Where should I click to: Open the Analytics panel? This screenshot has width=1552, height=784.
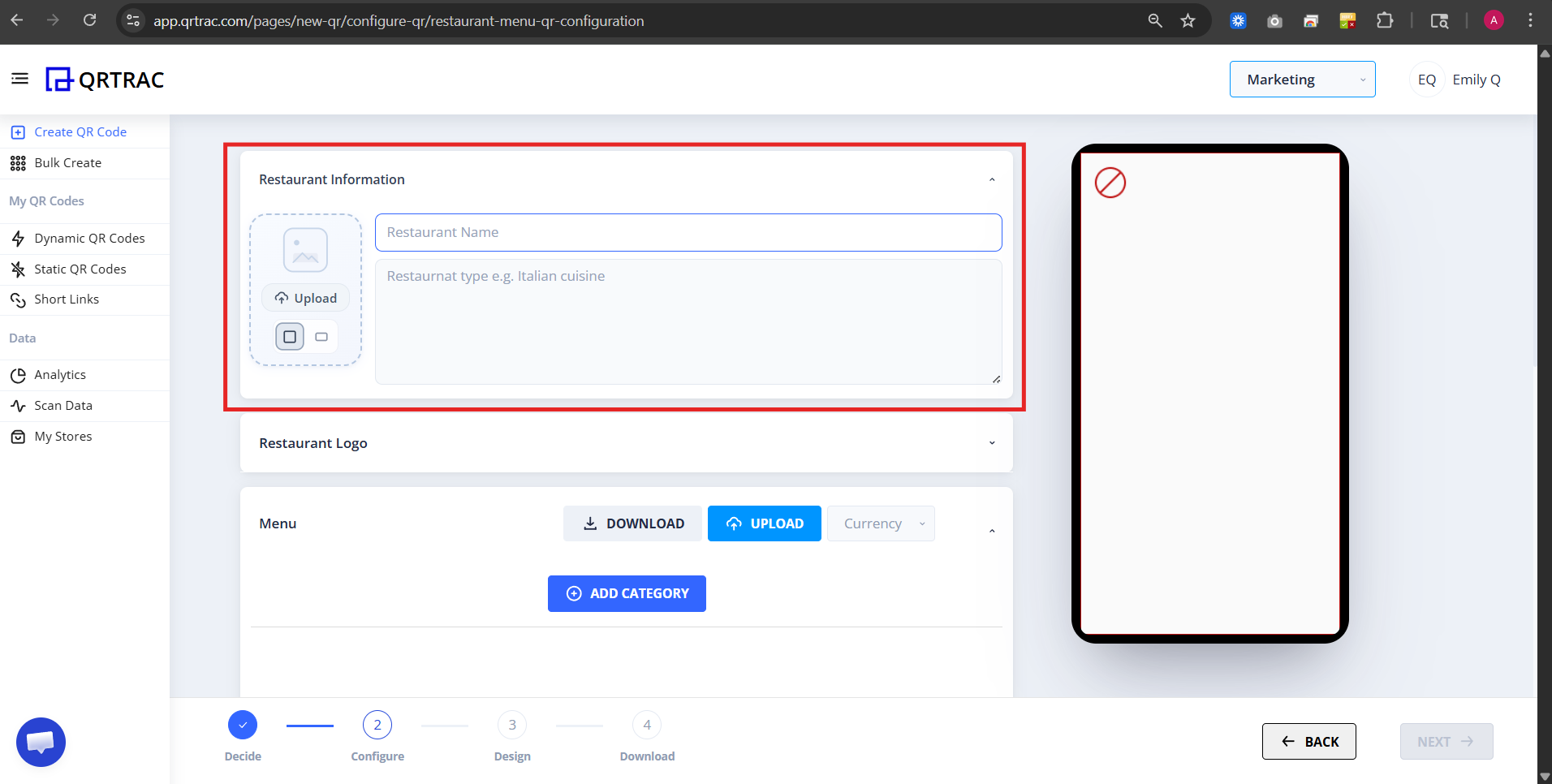click(x=60, y=374)
